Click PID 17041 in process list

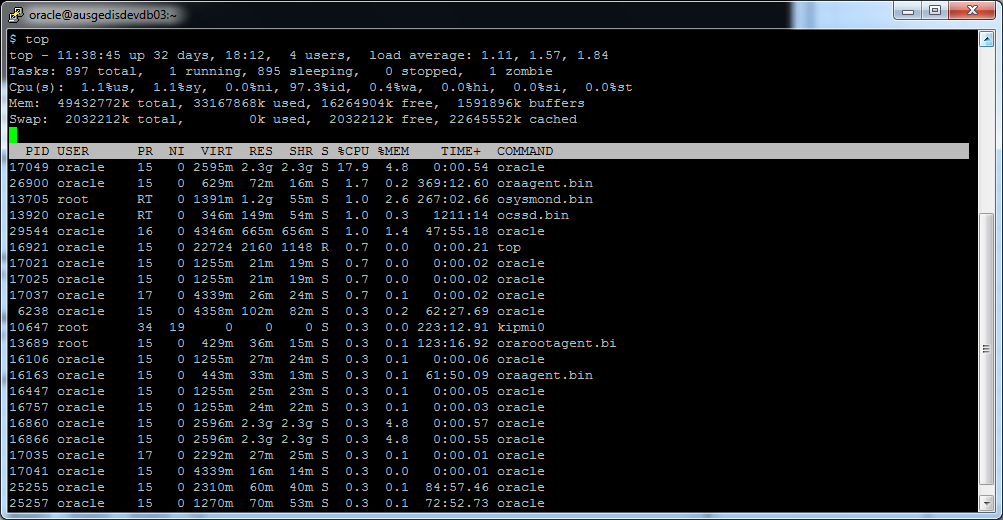tap(29, 471)
